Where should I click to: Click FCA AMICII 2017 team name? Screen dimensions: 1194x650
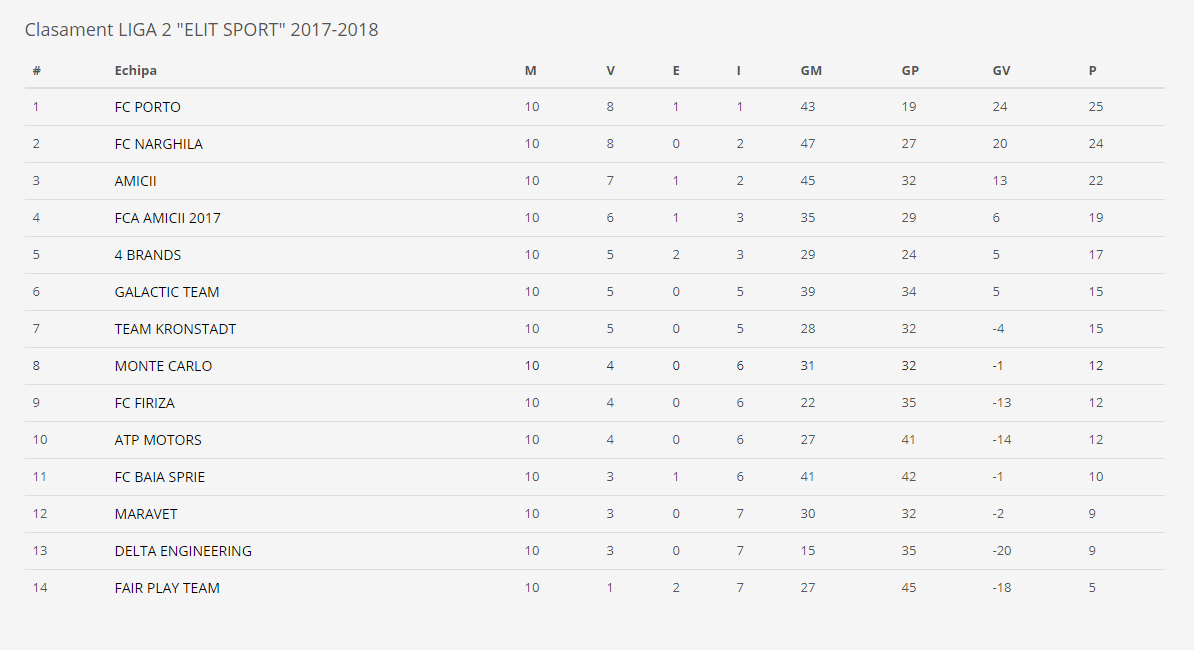pyautogui.click(x=168, y=218)
